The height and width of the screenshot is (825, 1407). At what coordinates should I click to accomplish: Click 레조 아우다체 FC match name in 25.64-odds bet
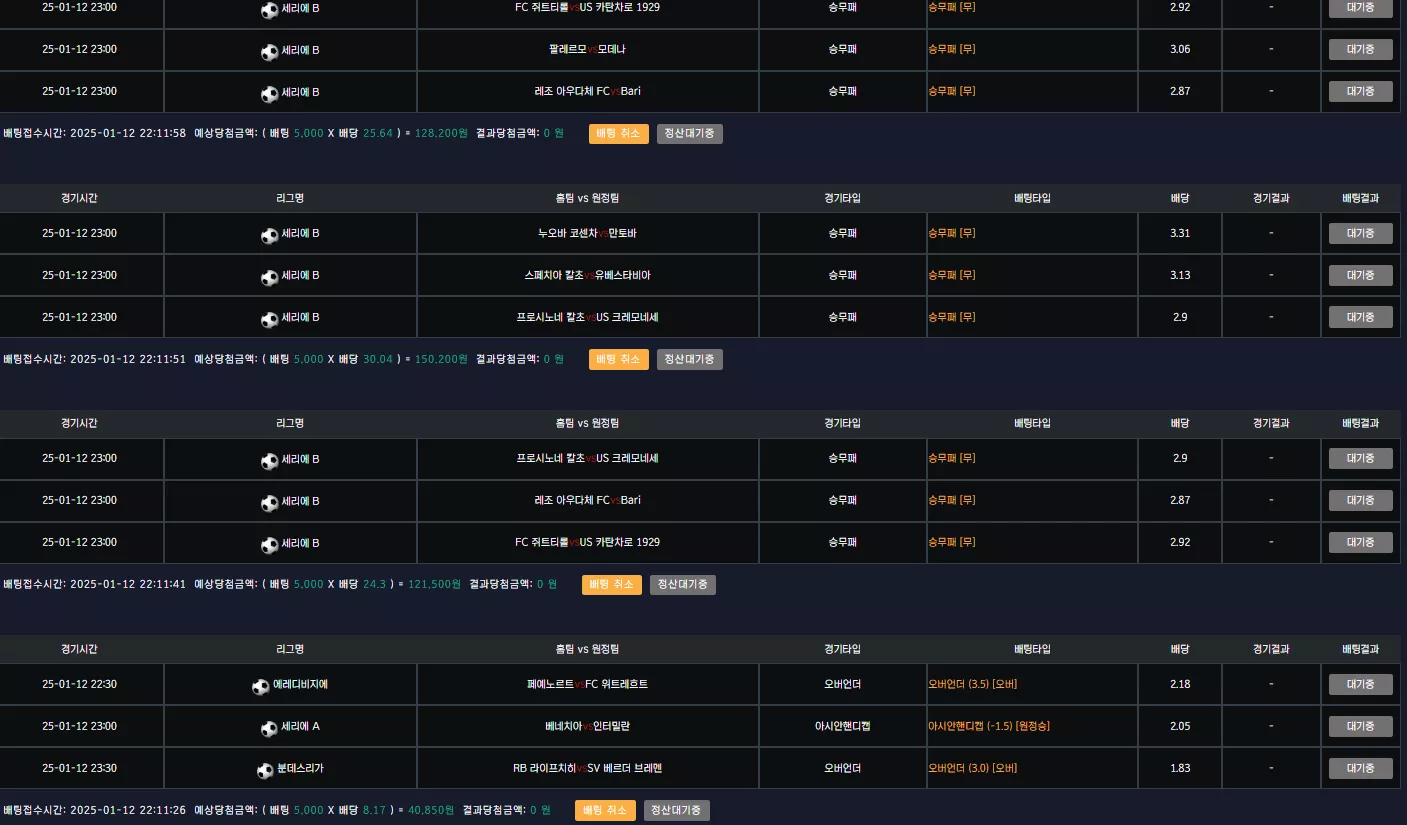587,91
